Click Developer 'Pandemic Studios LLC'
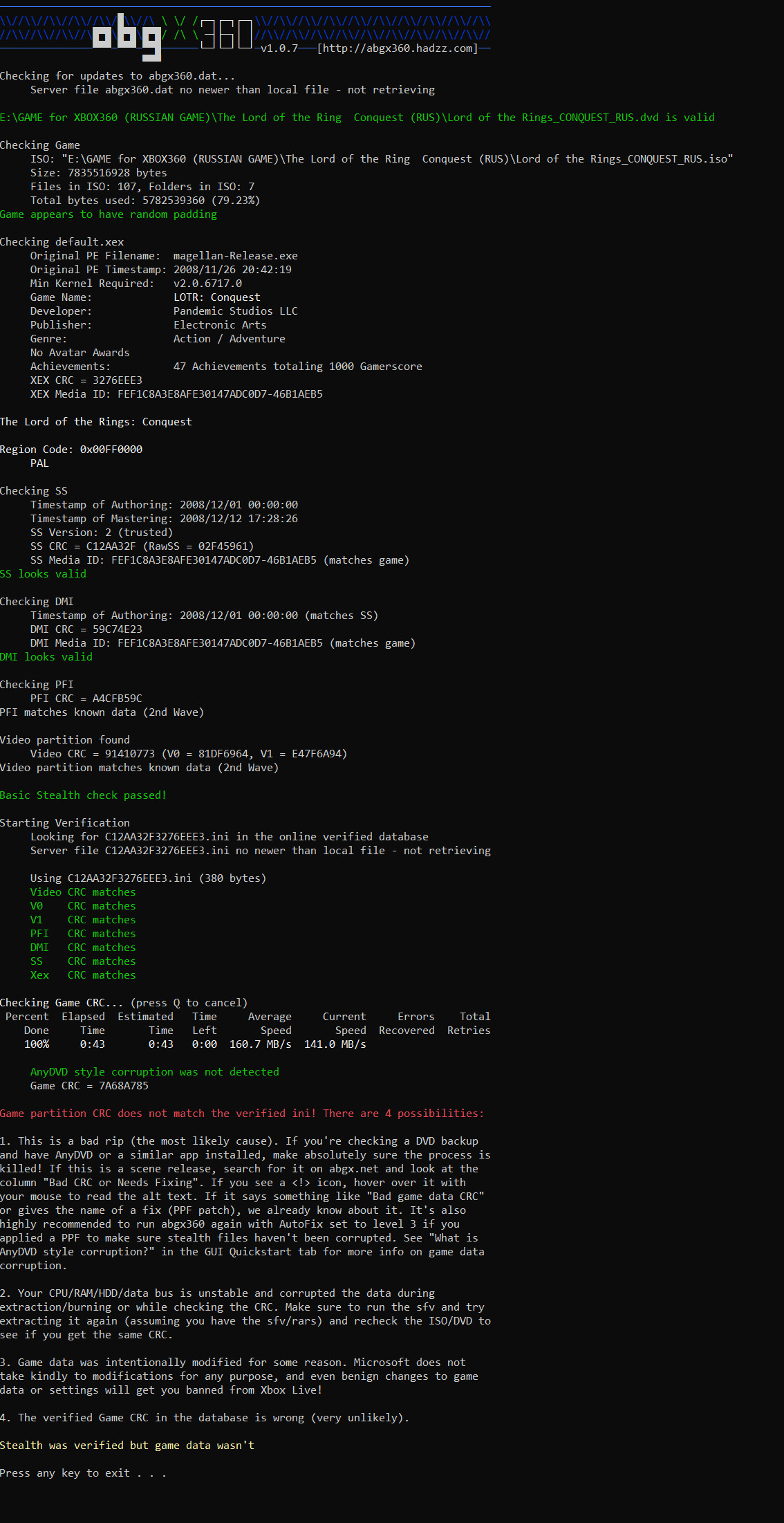Viewport: 784px width, 1523px height. (164, 311)
